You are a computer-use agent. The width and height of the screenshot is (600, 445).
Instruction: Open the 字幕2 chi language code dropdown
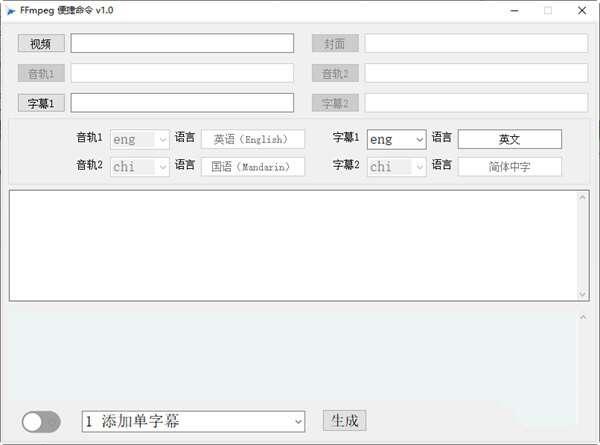tap(396, 167)
